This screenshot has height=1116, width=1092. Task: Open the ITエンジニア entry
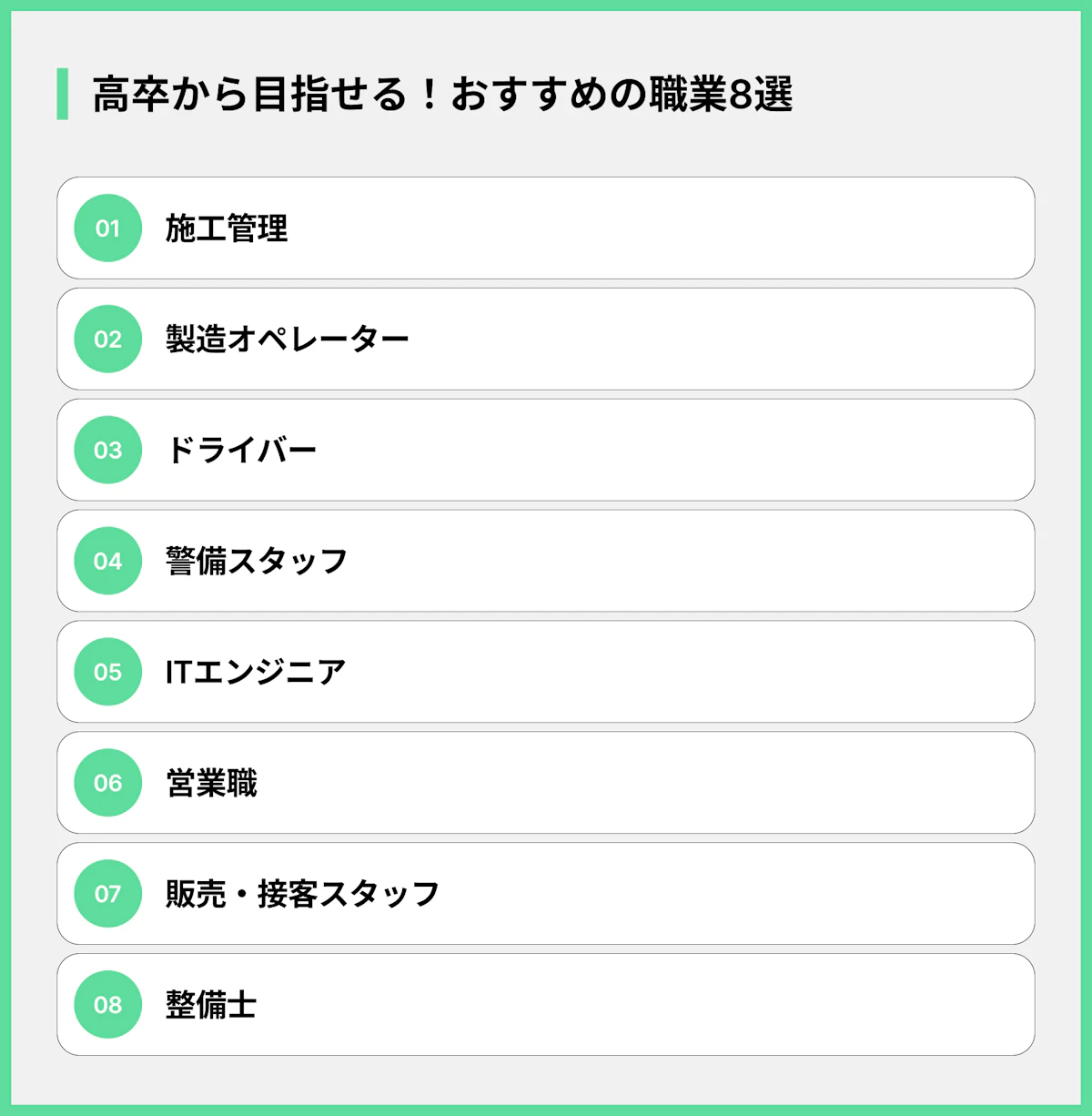(x=256, y=672)
